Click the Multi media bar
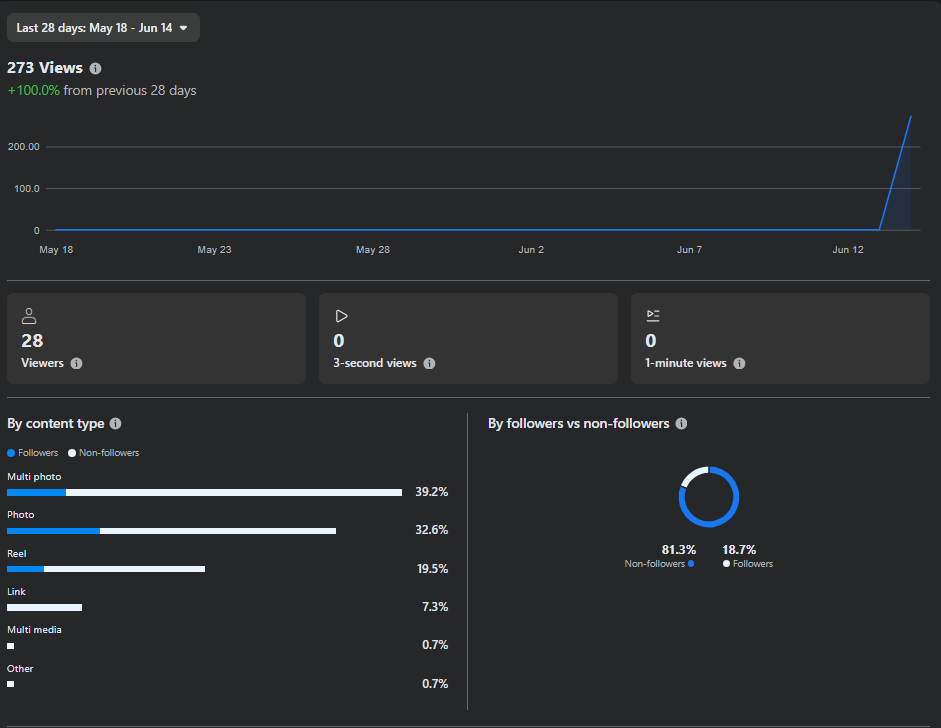 [x=11, y=646]
